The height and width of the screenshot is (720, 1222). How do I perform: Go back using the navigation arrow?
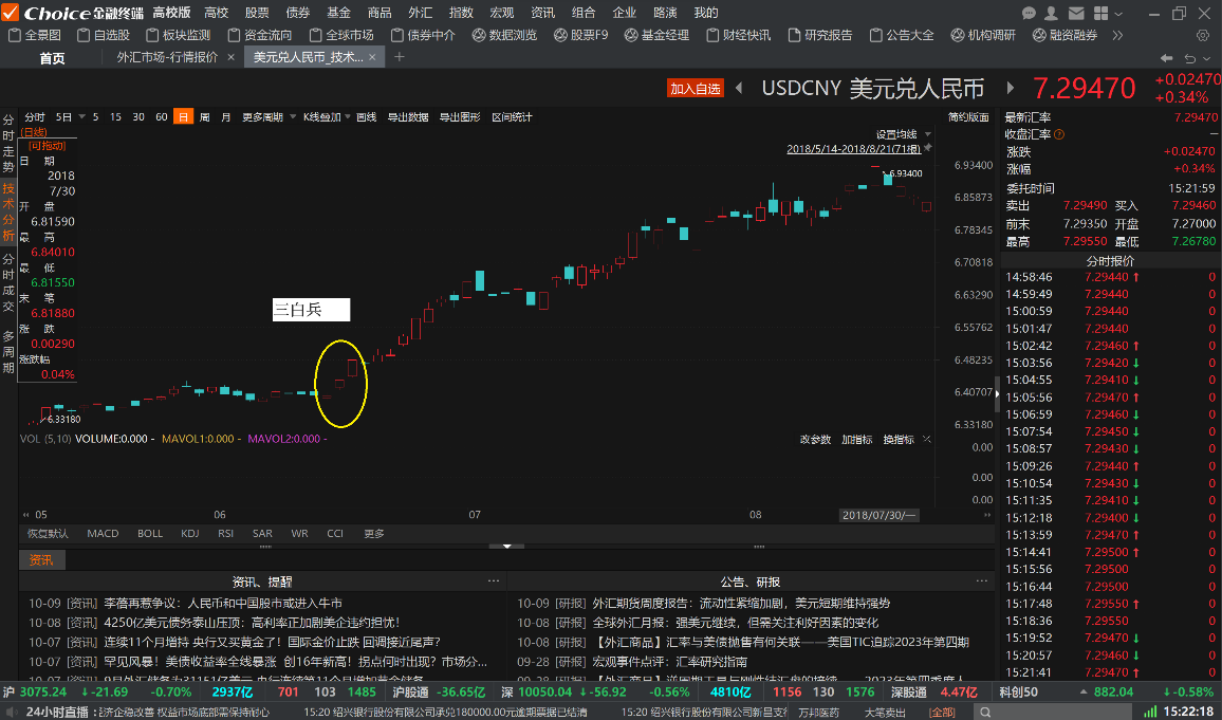pos(1165,58)
